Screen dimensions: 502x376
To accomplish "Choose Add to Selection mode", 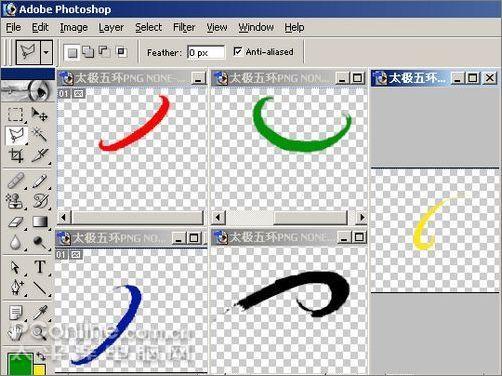I will (88, 52).
